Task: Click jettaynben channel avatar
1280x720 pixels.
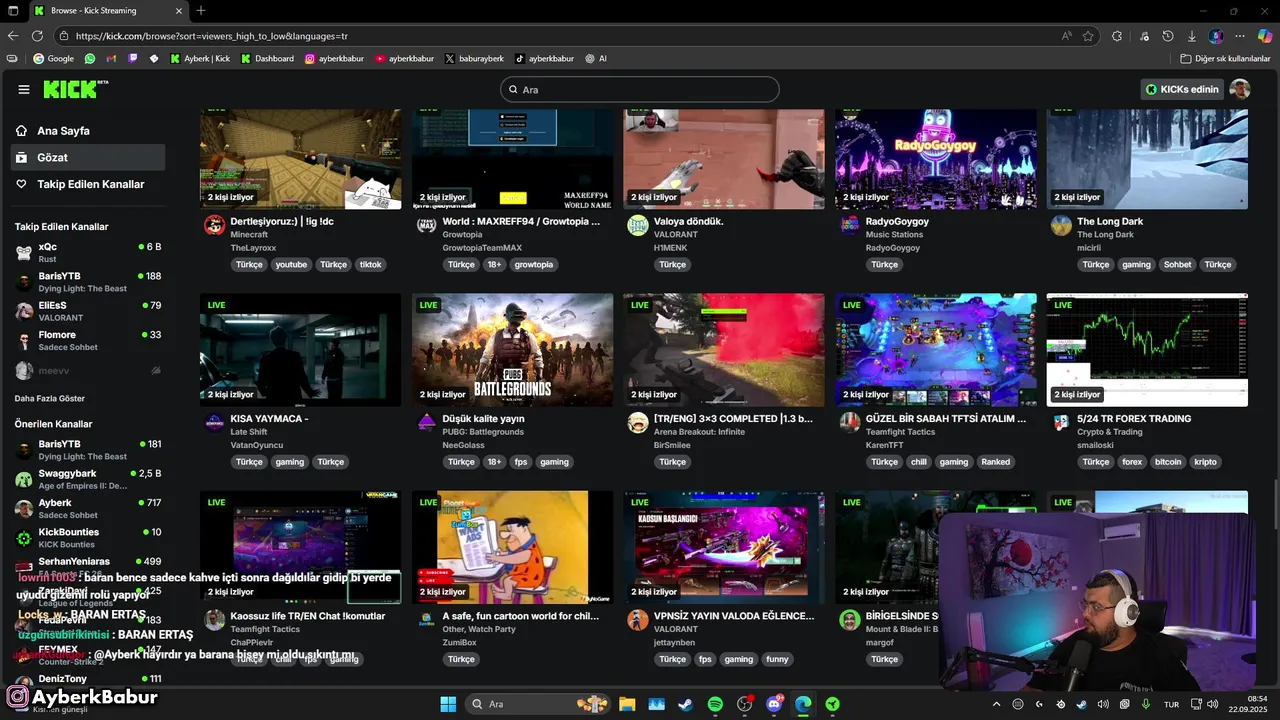Action: tap(638, 620)
